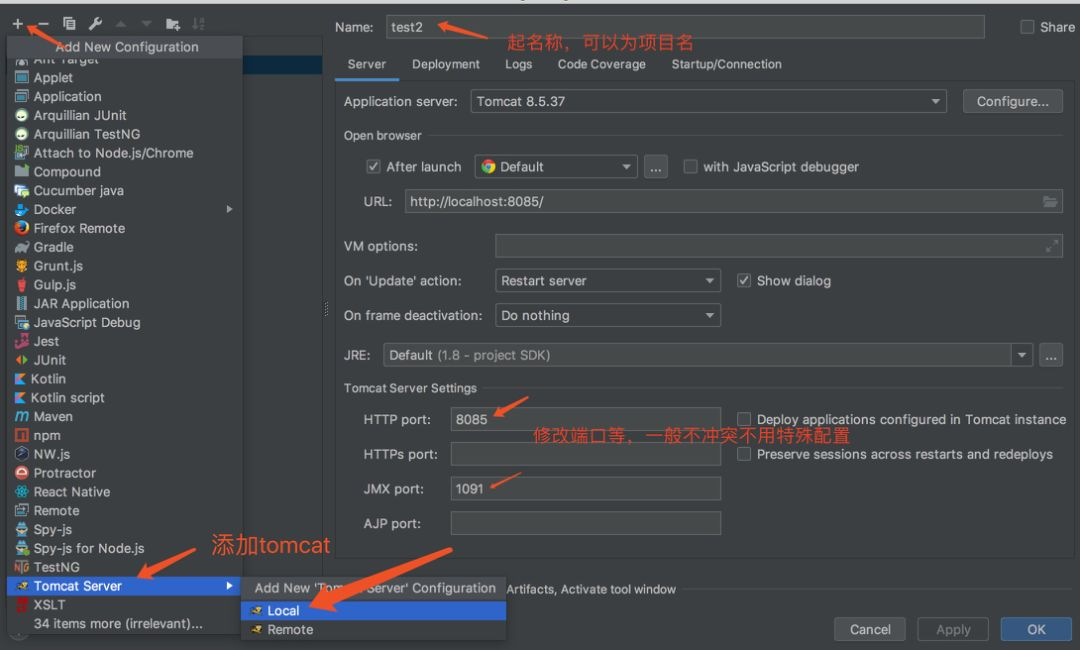Open the Code Coverage tab
This screenshot has width=1080, height=650.
pos(601,64)
